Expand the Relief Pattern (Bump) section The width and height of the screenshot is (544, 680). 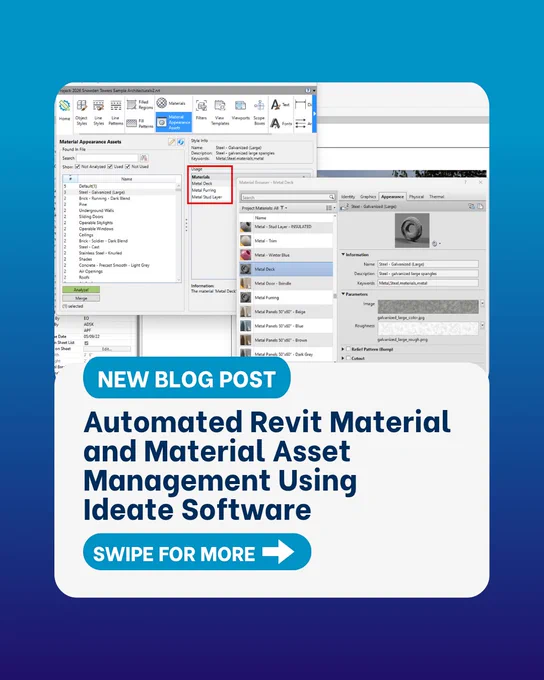point(343,349)
